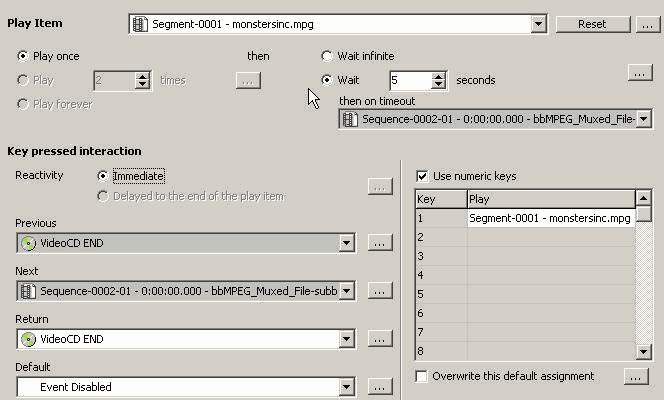
Task: Click the ellipsis button for Previous
Action: coord(379,243)
